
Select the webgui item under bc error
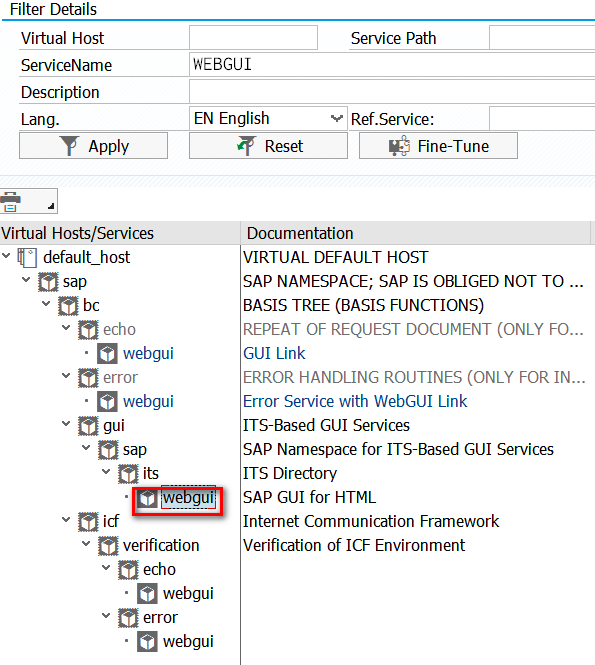click(x=148, y=402)
